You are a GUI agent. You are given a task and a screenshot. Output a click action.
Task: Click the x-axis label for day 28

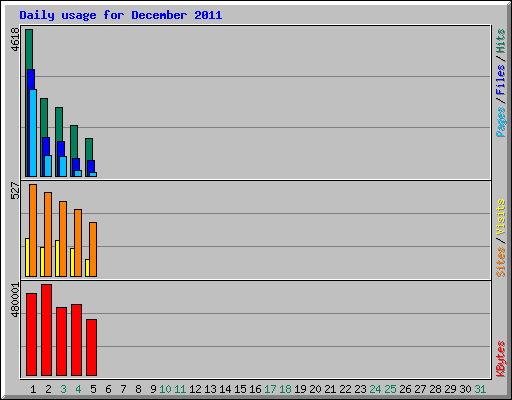tap(435, 389)
